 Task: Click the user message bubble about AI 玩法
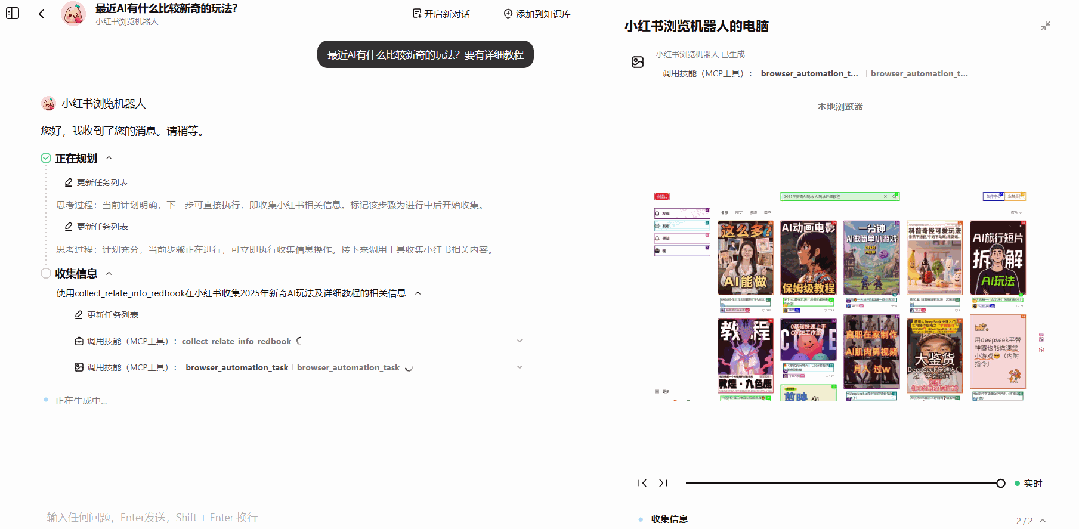click(425, 54)
